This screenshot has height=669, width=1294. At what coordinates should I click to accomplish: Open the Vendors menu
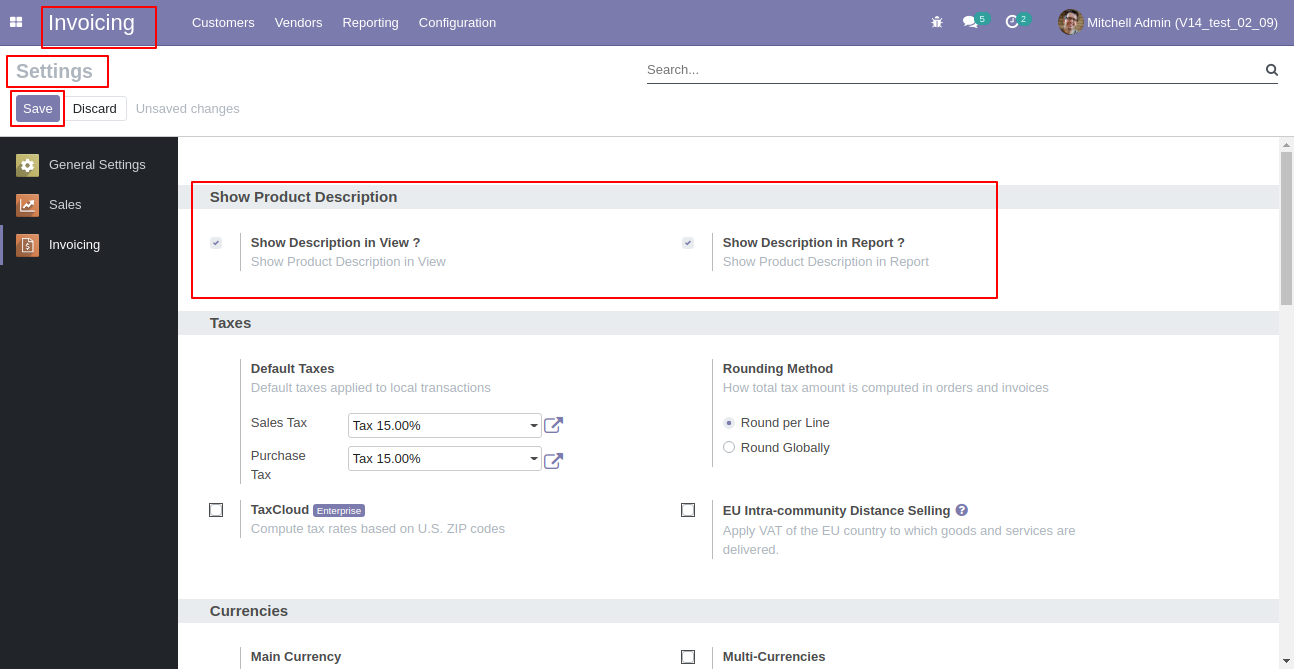pos(299,22)
